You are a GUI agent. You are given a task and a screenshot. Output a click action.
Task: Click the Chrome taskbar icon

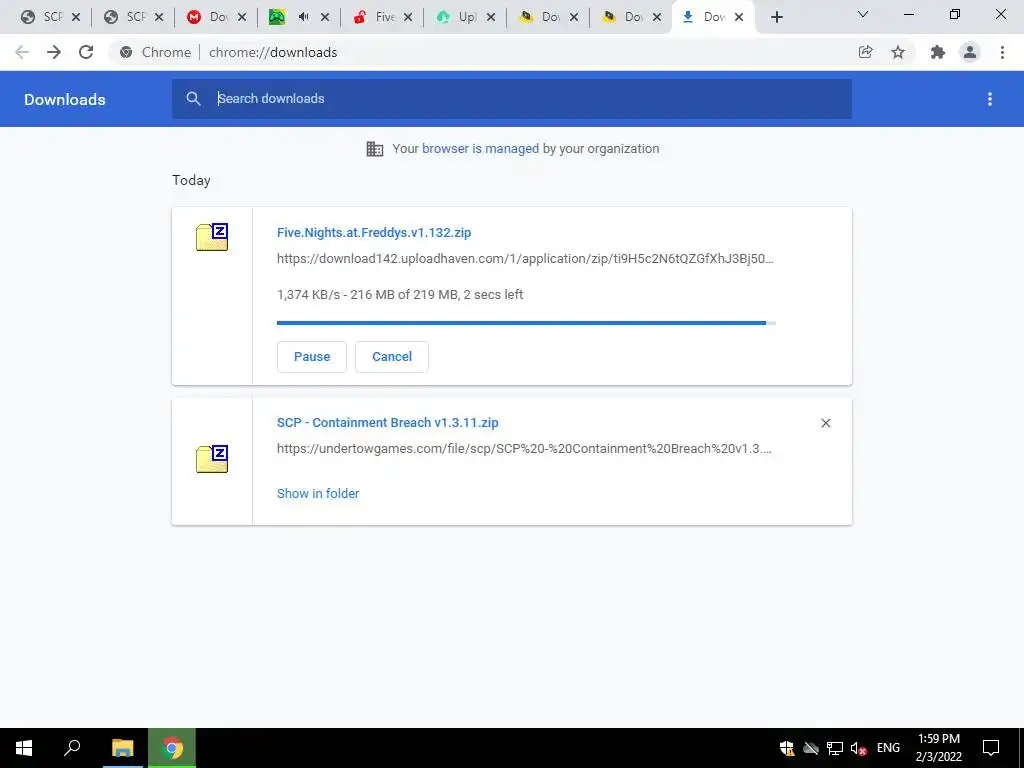[x=172, y=748]
